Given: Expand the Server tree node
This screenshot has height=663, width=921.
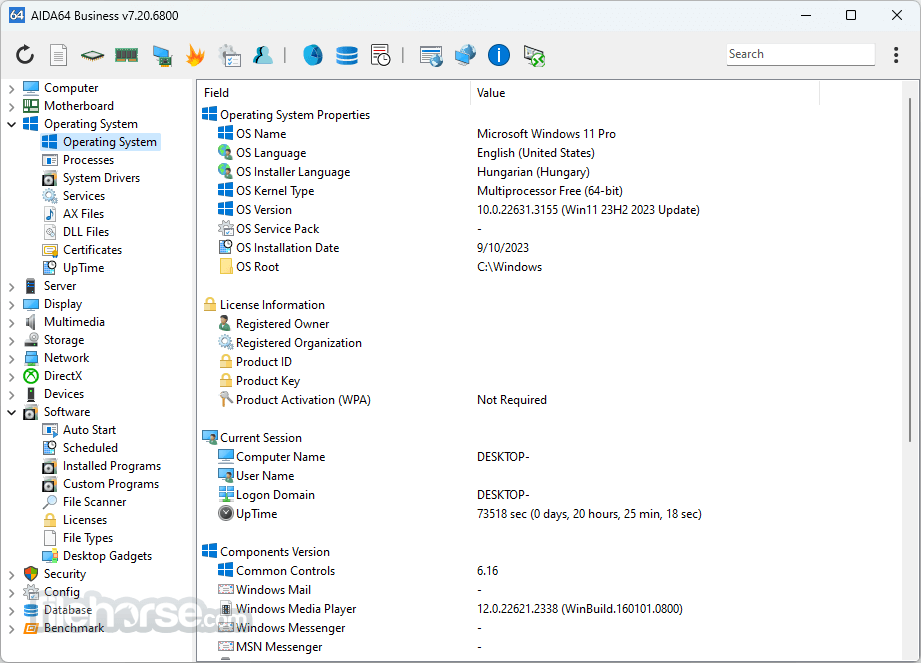Looking at the screenshot, I should point(12,287).
